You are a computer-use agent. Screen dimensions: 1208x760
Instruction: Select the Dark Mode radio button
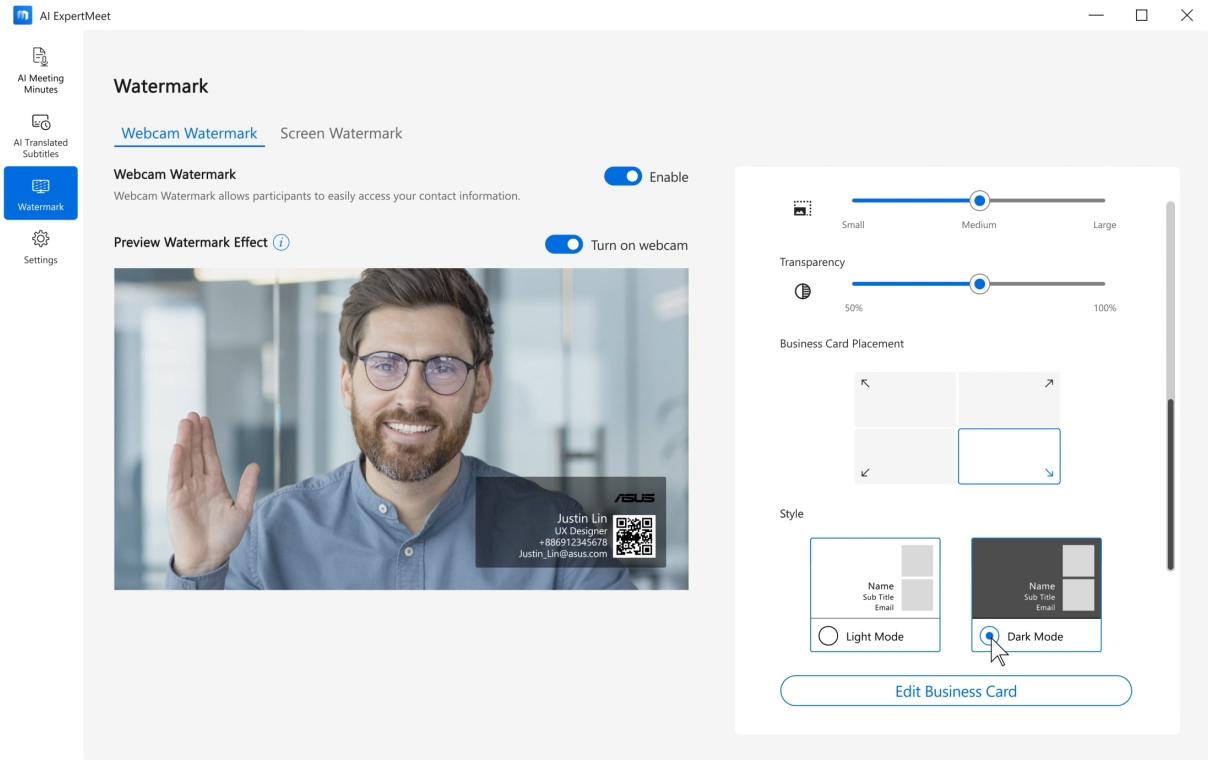click(x=989, y=636)
